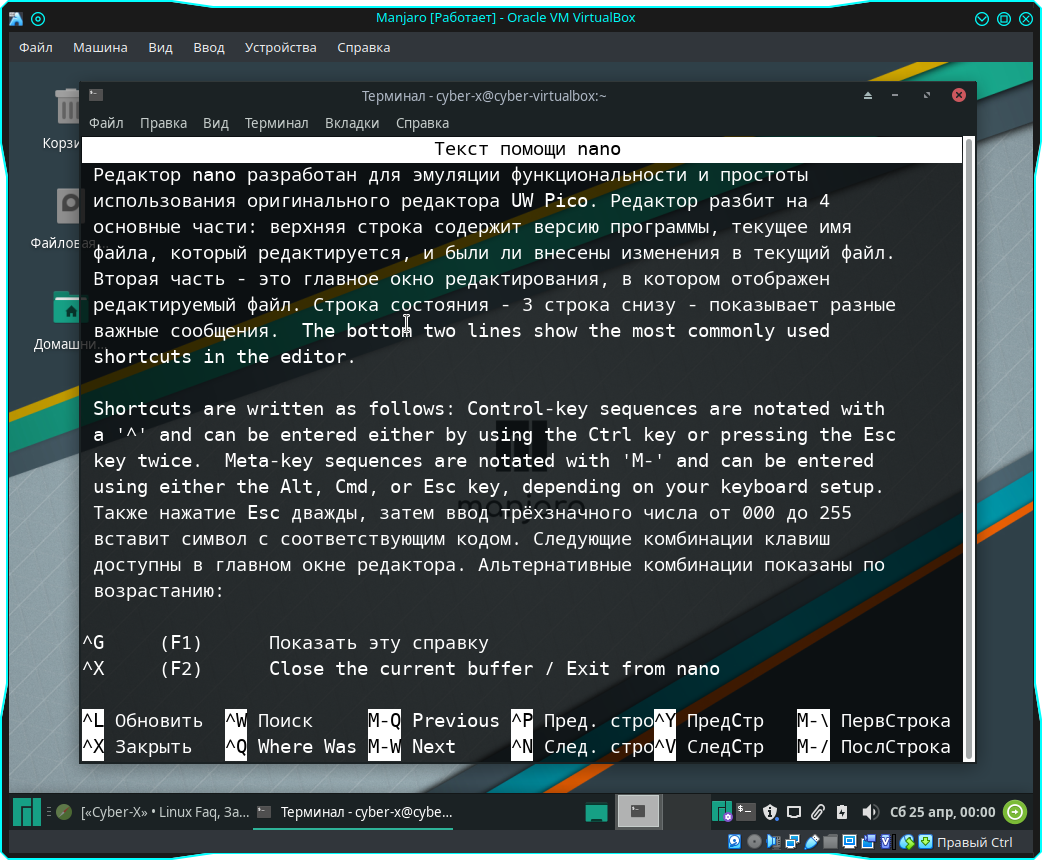Click the M-\ ПервСтрока shortcut label
Screen dimensions: 1042x860
tap(874, 720)
